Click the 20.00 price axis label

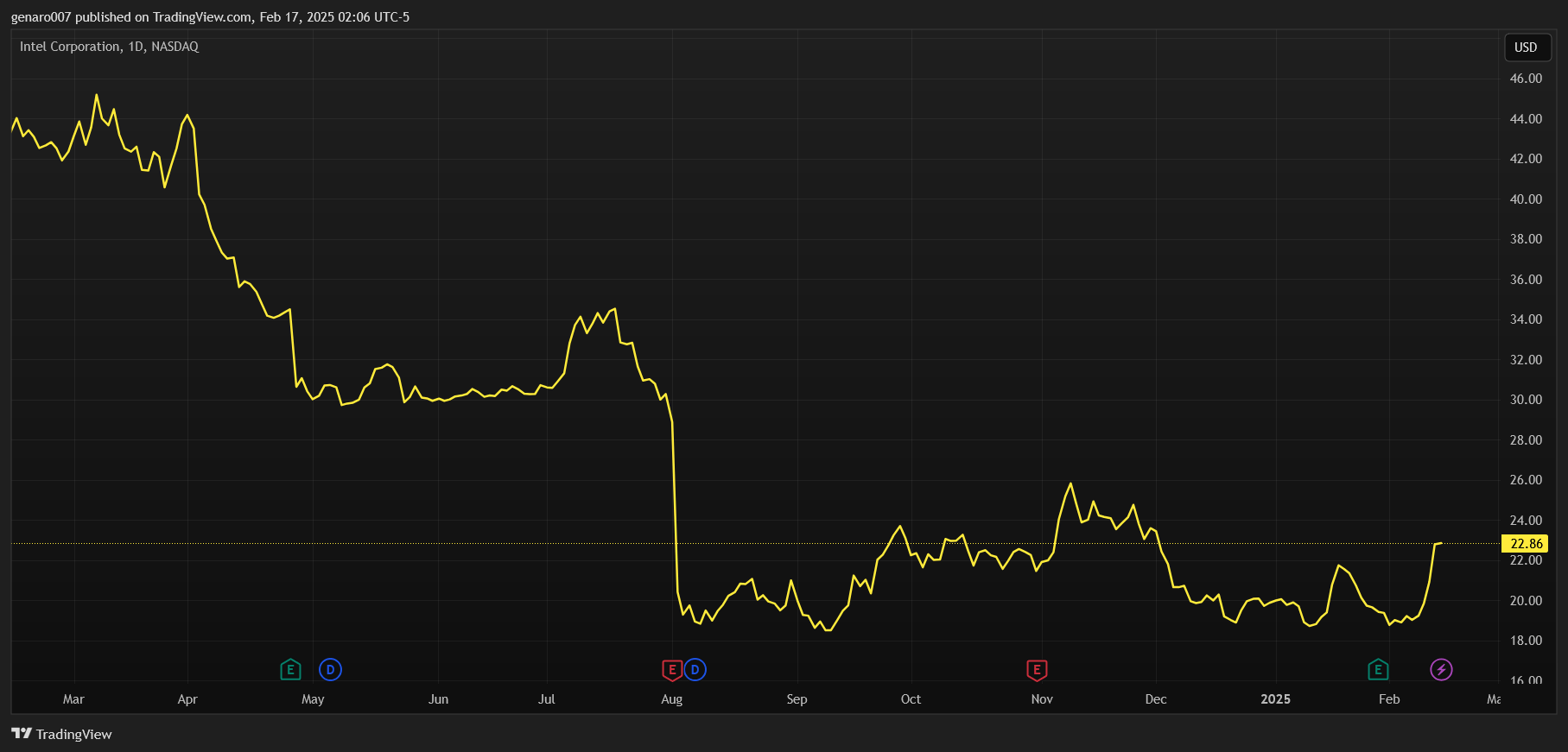click(1526, 601)
